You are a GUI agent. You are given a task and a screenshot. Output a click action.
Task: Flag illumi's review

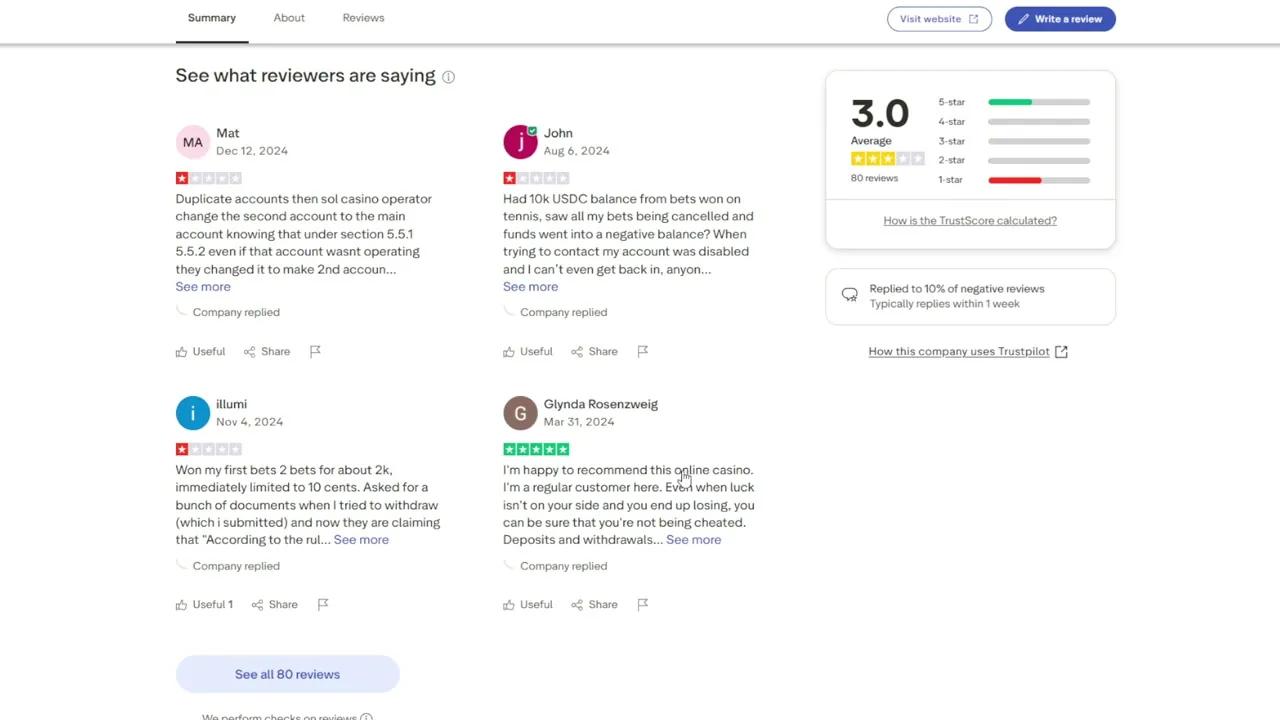click(x=323, y=604)
